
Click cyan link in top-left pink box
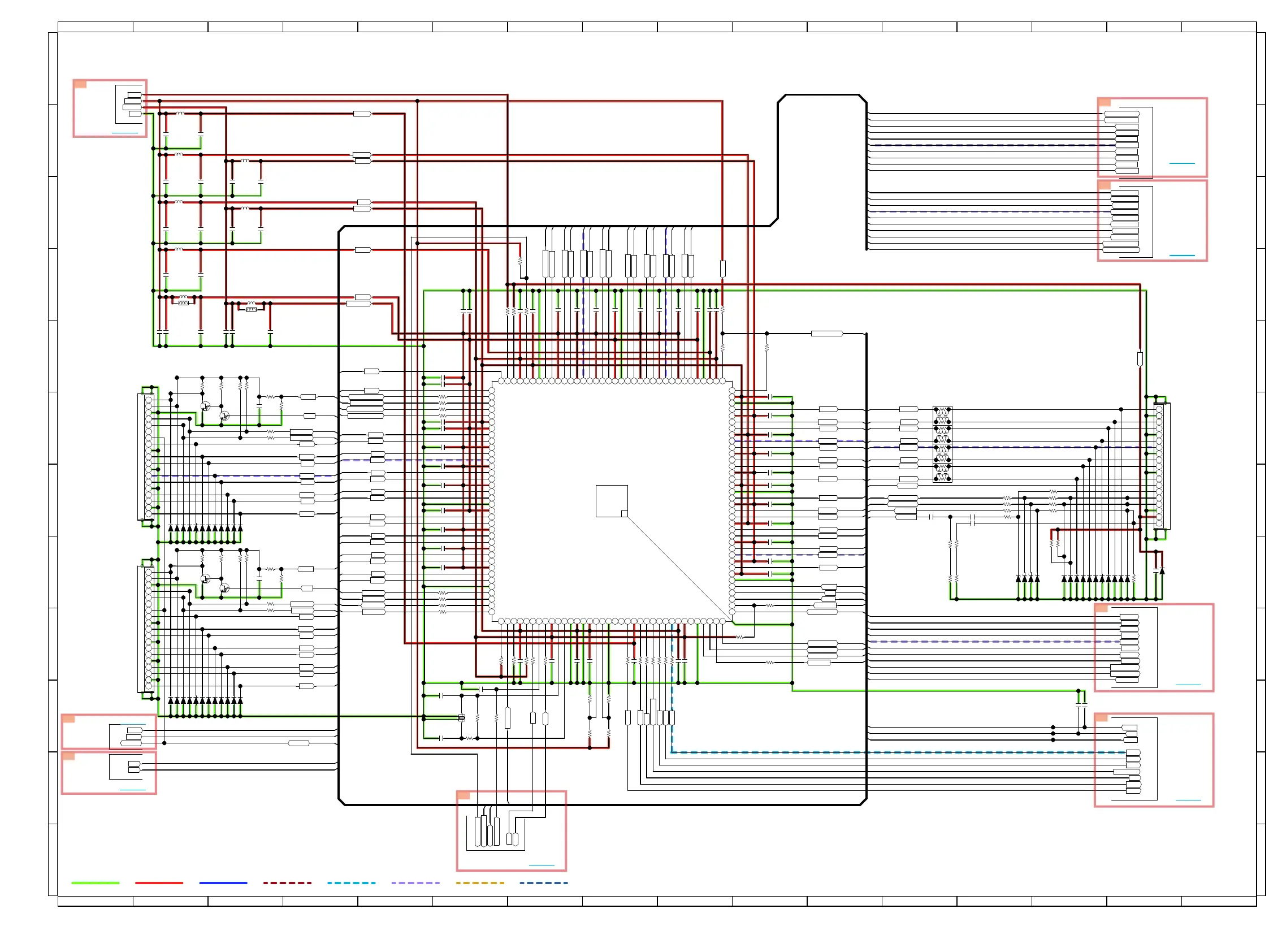click(124, 133)
